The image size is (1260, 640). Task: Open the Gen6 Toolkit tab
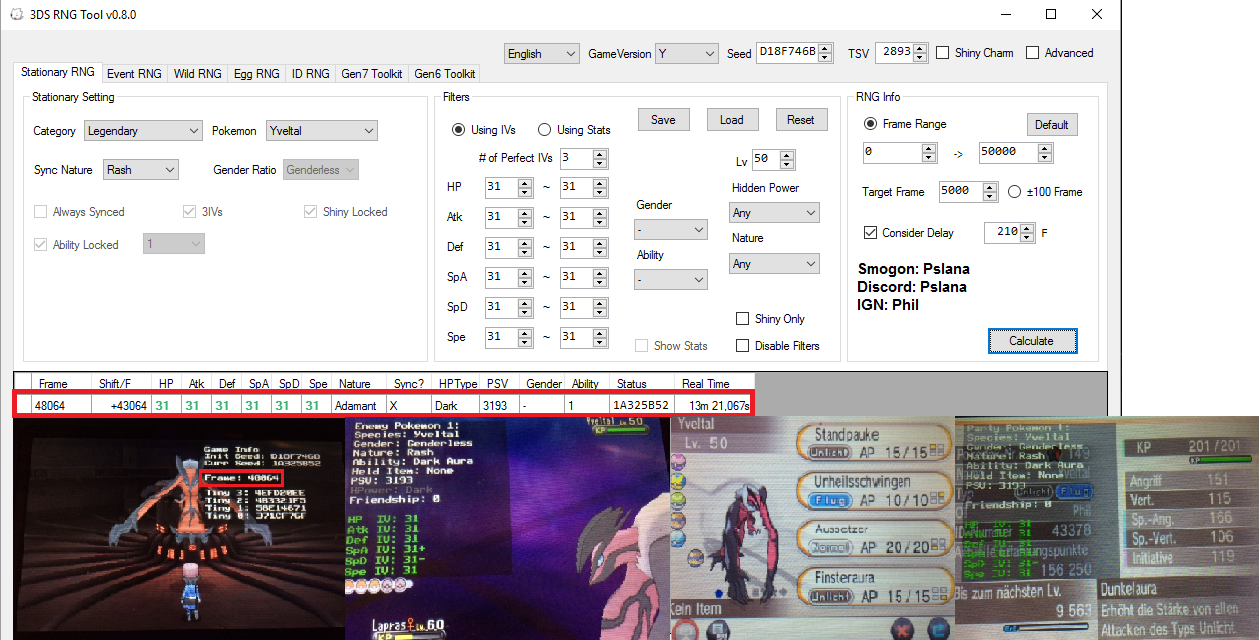pos(444,74)
